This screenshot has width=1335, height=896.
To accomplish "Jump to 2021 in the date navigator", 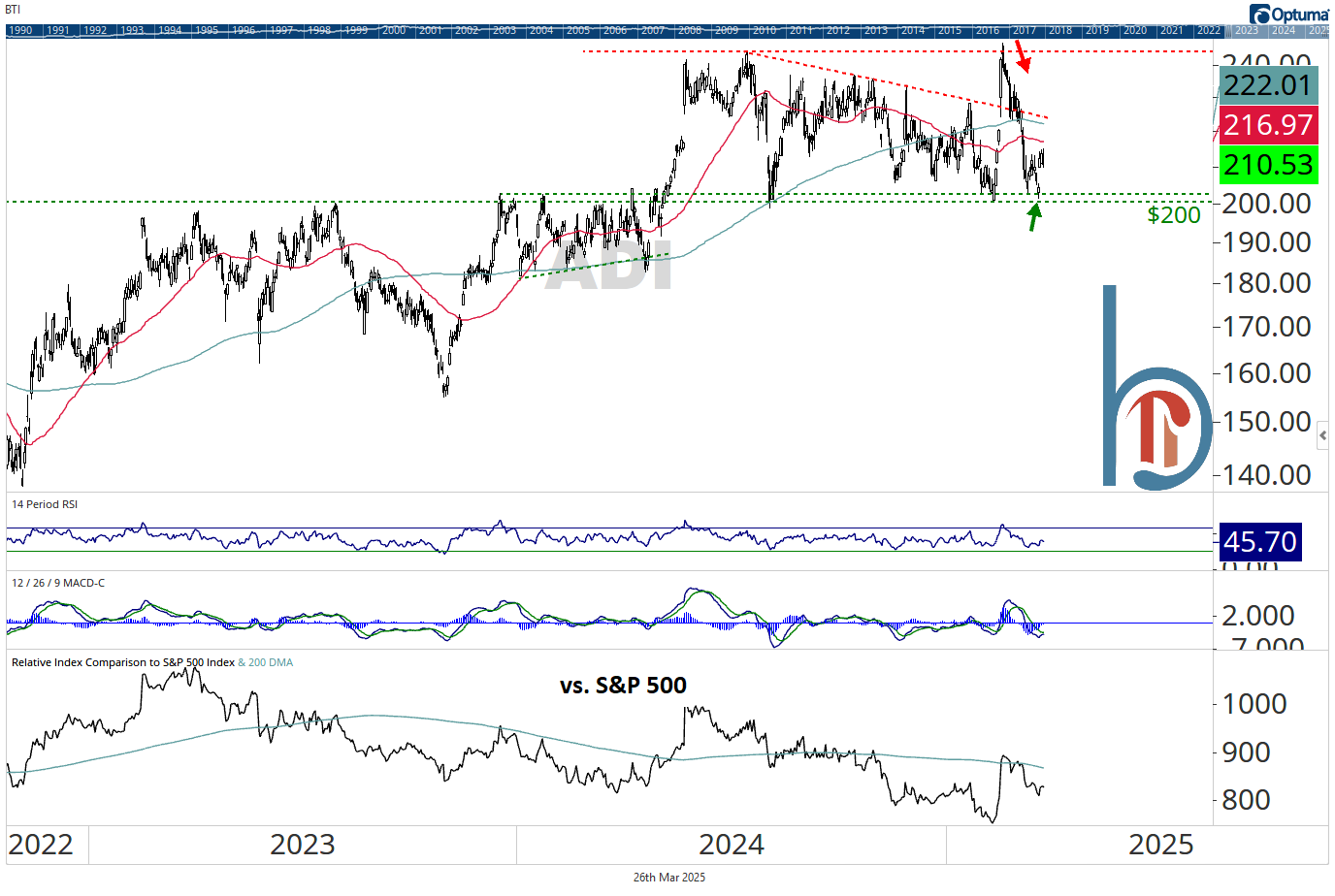I will 1172,31.
